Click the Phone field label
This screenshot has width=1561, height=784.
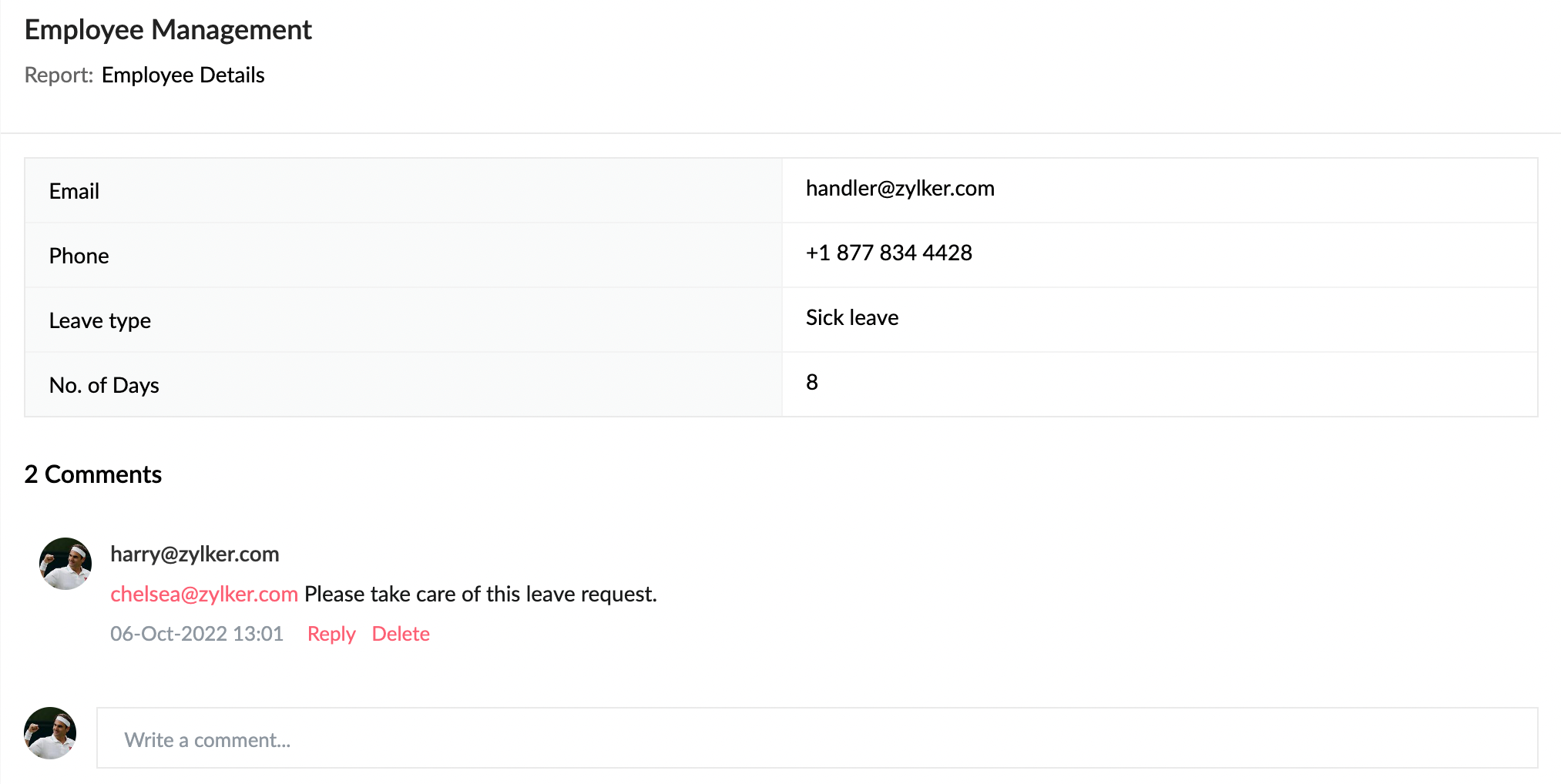79,256
